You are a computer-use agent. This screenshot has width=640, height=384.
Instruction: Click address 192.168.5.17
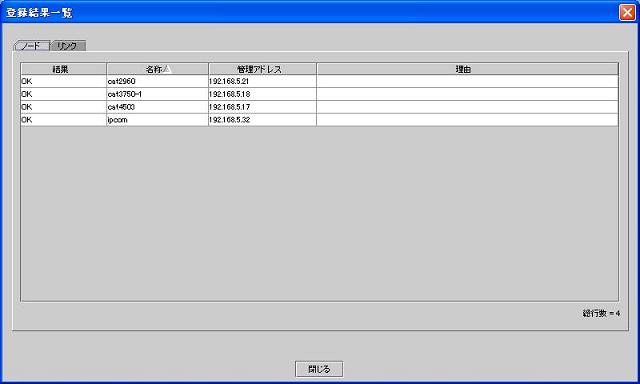click(262, 107)
